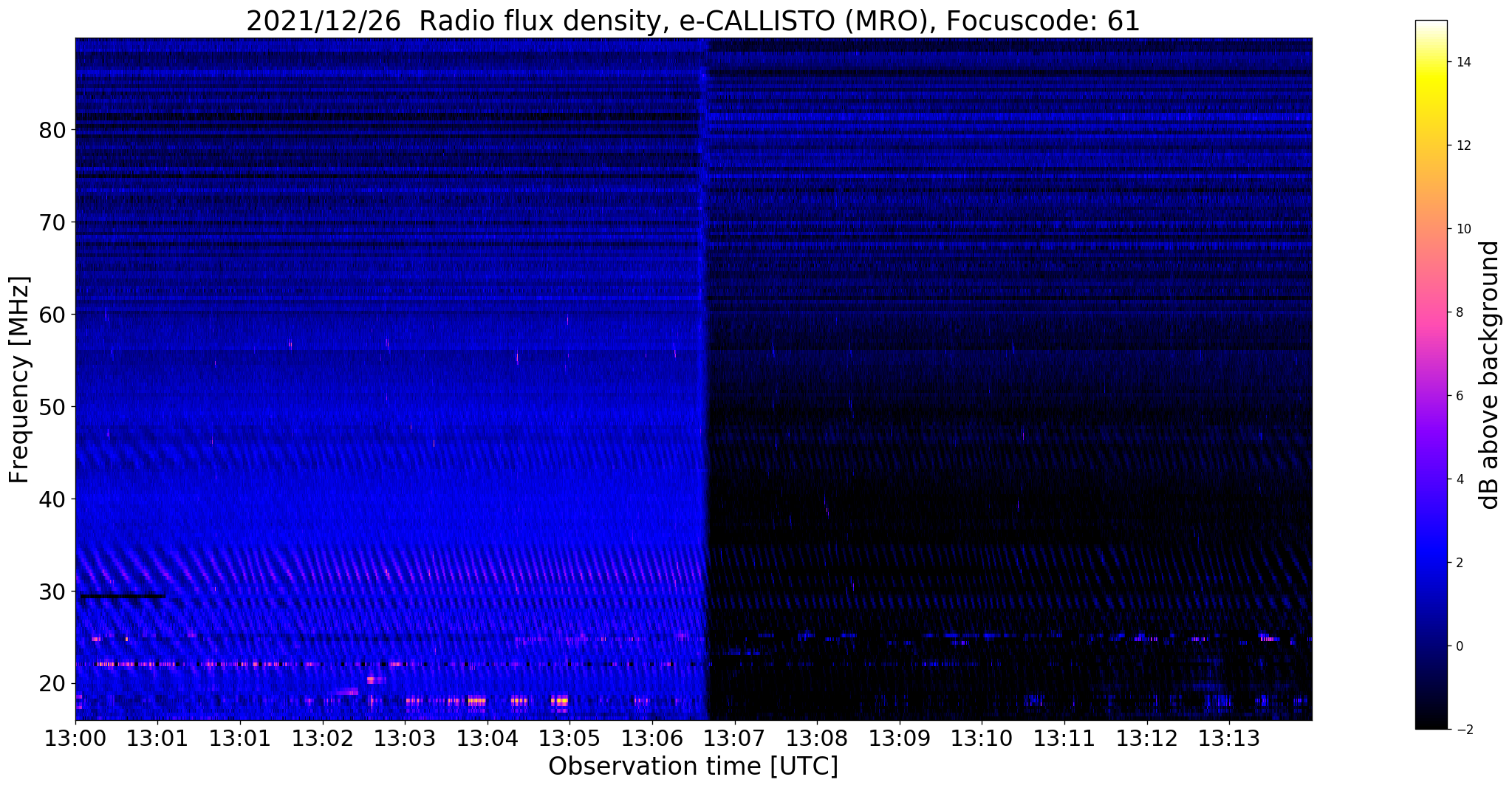This screenshot has width=1512, height=788.
Task: Click the 13:09 time tick label
Action: click(899, 739)
